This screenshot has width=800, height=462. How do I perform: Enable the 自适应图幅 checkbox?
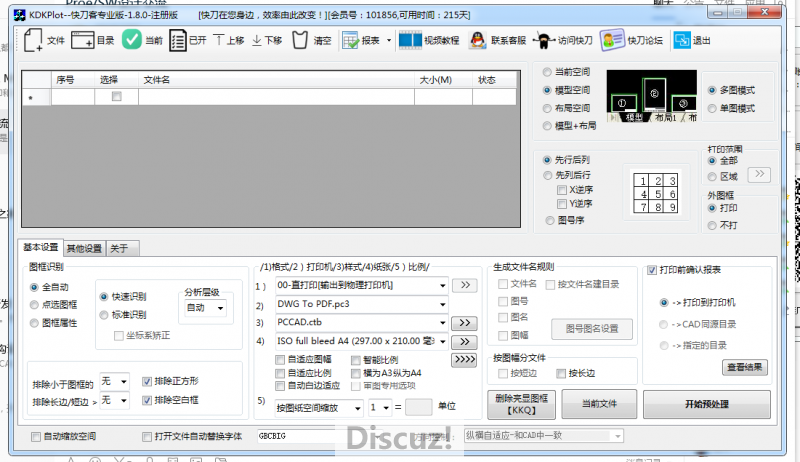[280, 360]
